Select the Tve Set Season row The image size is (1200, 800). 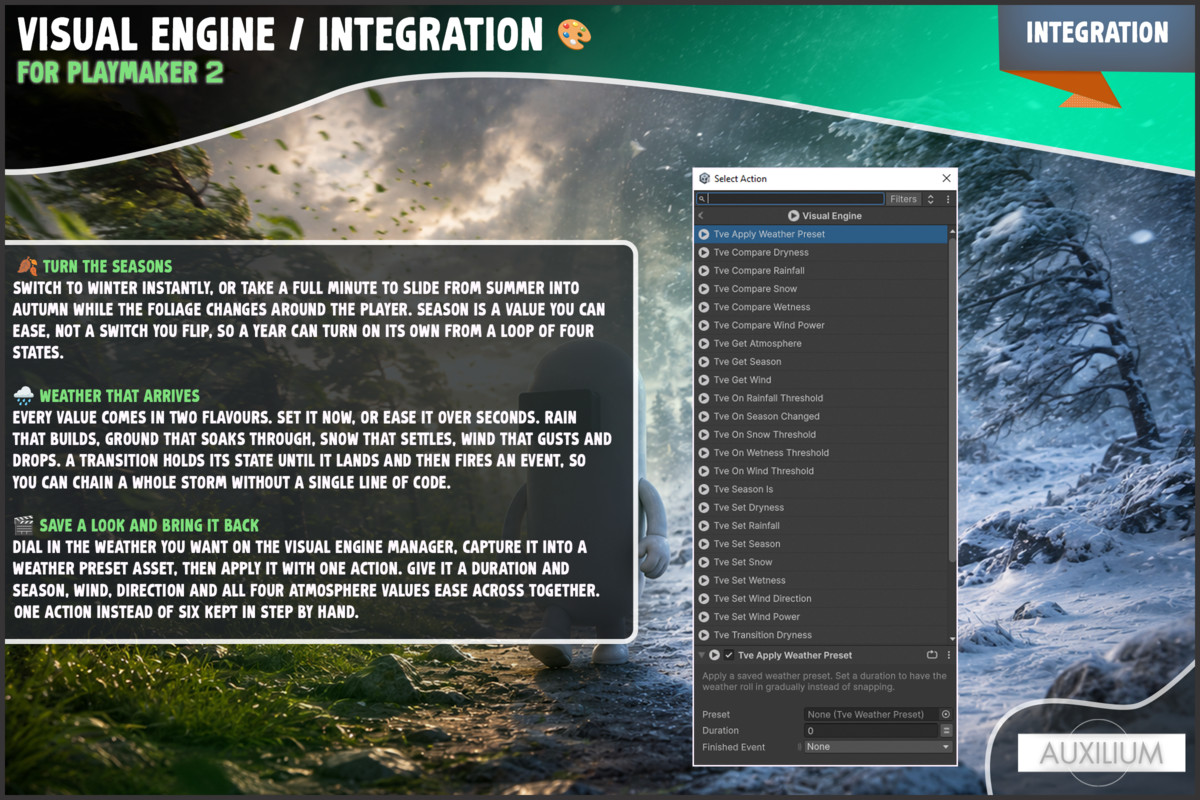pyautogui.click(x=820, y=544)
